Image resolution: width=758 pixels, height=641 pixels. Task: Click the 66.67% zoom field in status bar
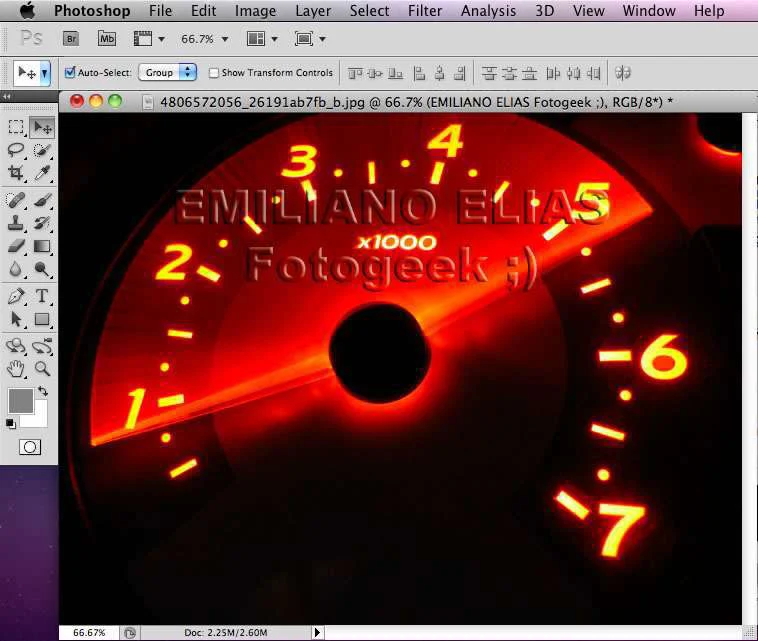[89, 632]
